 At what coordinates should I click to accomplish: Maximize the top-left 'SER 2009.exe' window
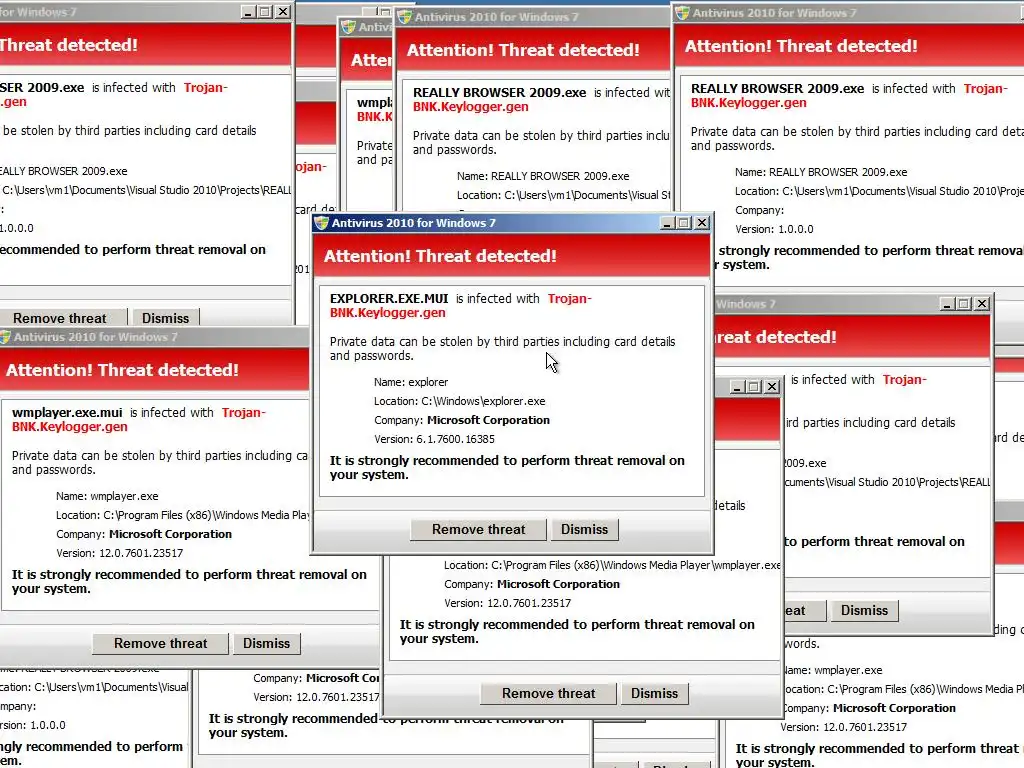(265, 12)
